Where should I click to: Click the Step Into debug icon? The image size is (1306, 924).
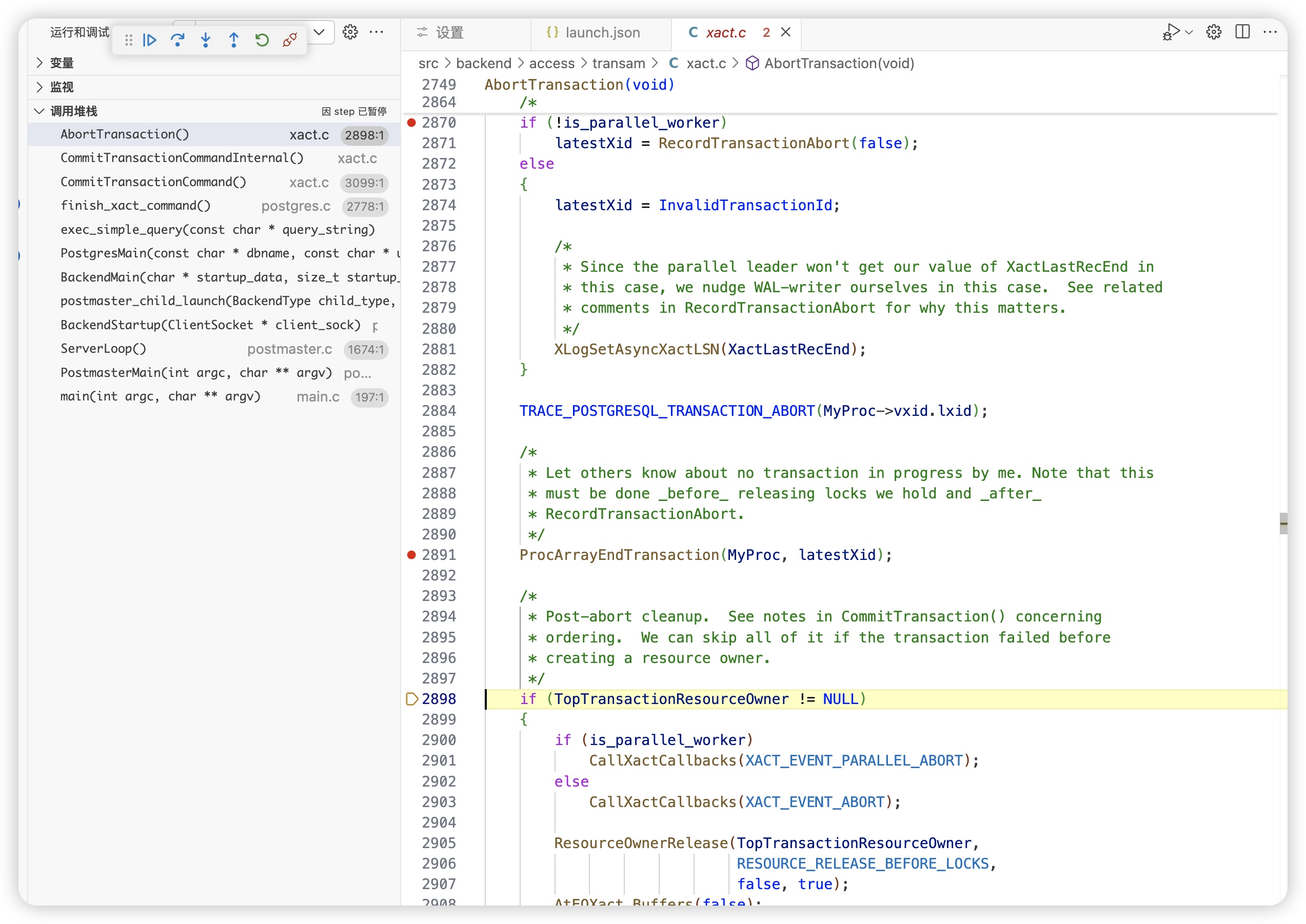(205, 40)
